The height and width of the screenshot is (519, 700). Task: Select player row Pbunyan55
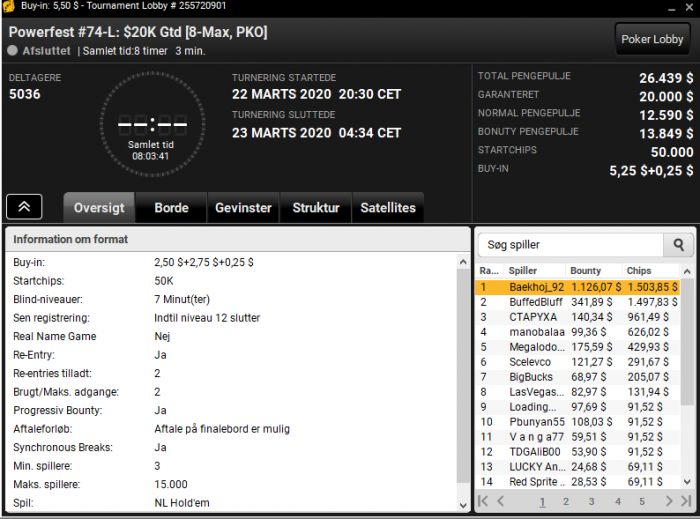578,422
